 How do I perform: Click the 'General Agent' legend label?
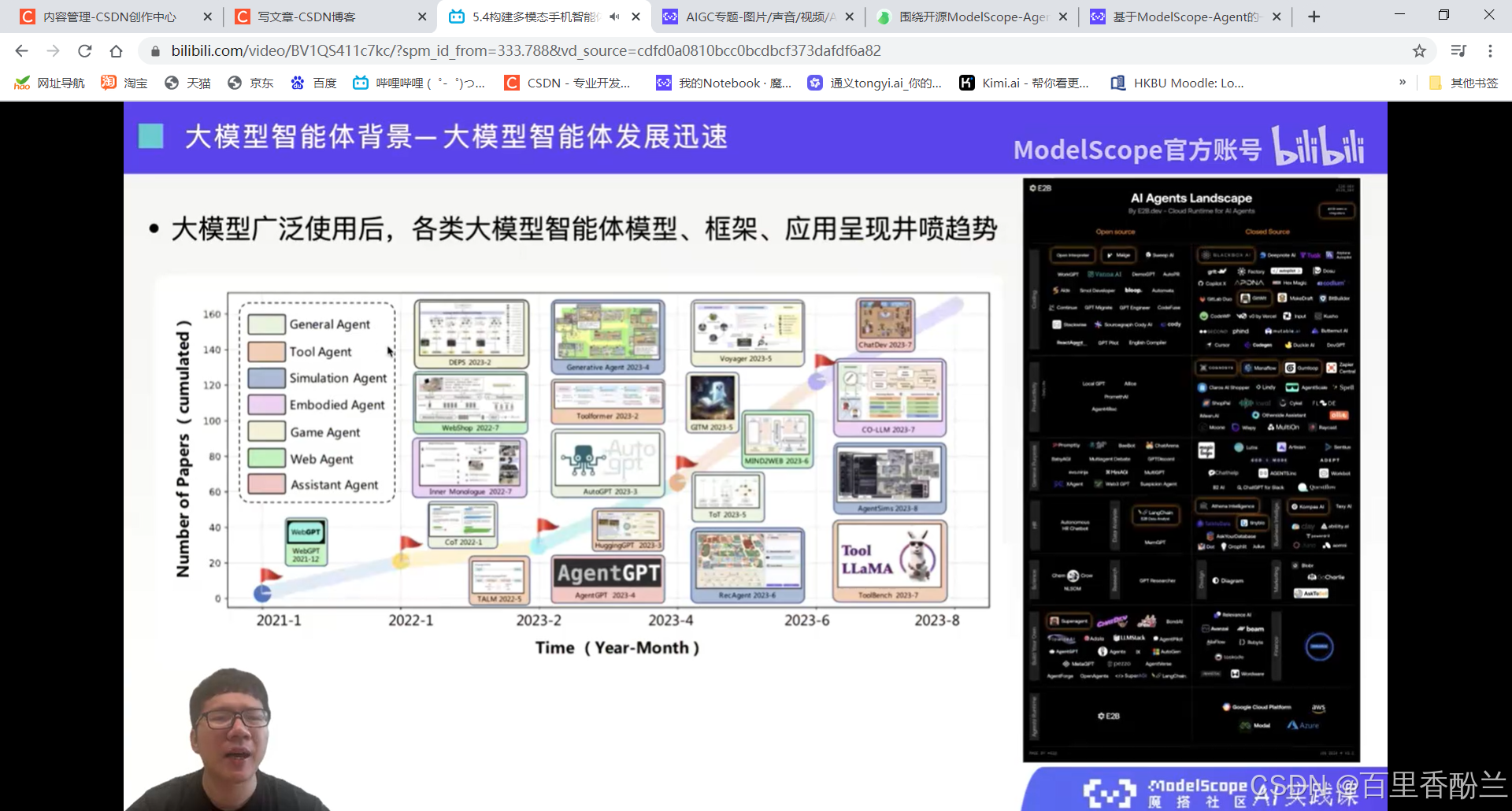329,324
